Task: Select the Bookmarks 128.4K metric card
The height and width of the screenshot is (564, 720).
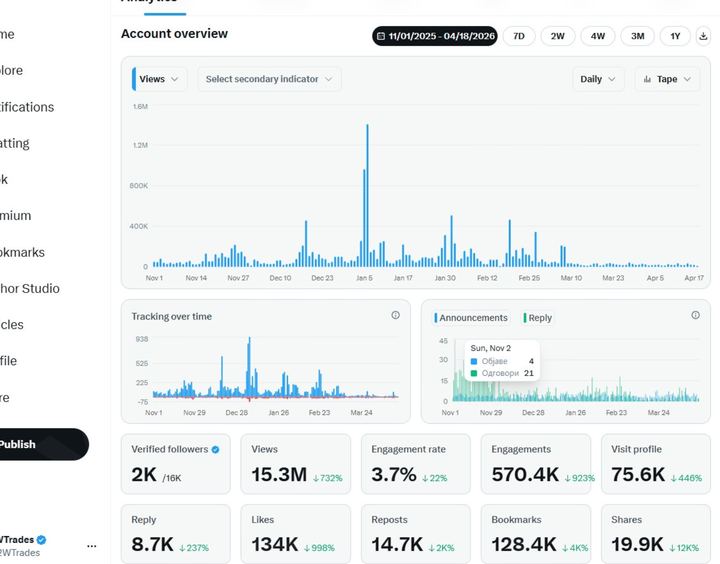Action: click(x=536, y=534)
